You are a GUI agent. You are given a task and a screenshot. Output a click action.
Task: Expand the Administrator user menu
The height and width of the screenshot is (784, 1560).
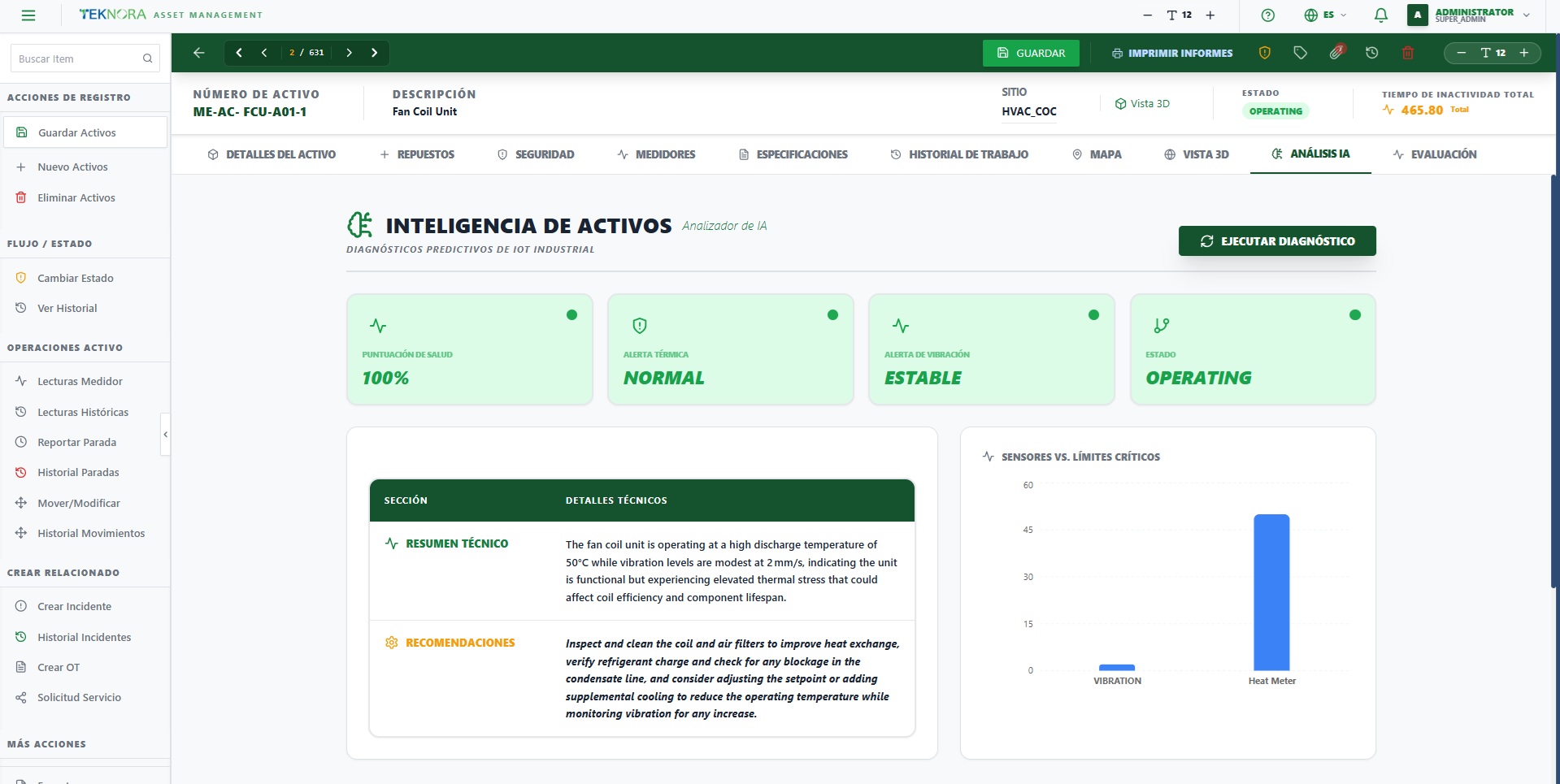(x=1526, y=15)
